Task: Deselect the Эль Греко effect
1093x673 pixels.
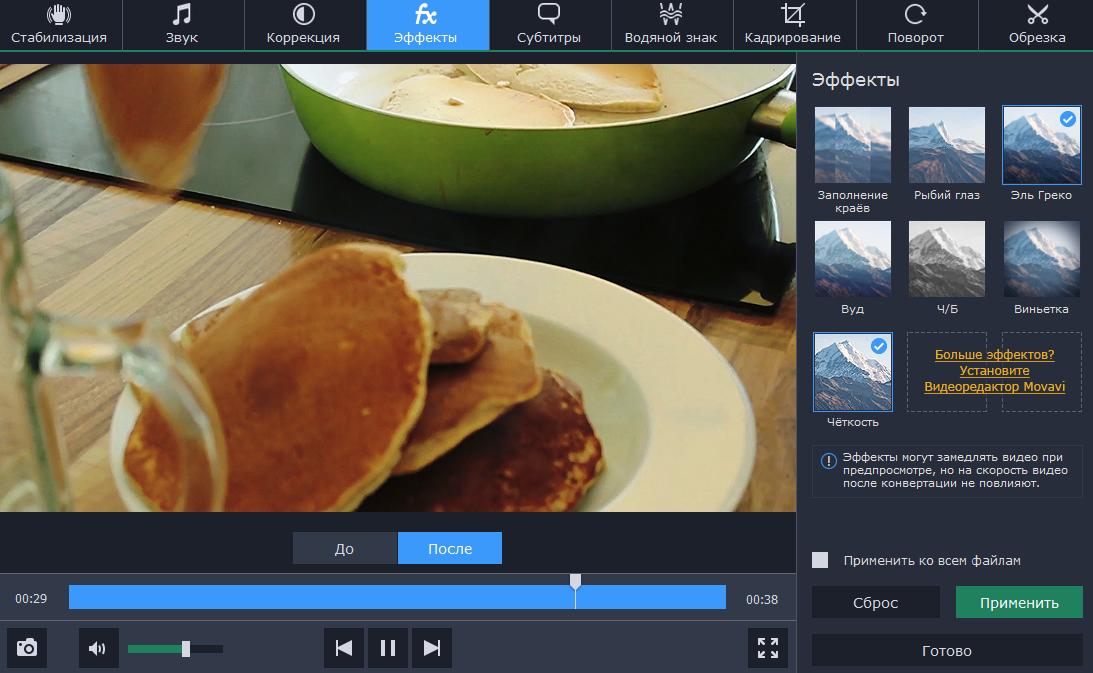Action: [1041, 145]
